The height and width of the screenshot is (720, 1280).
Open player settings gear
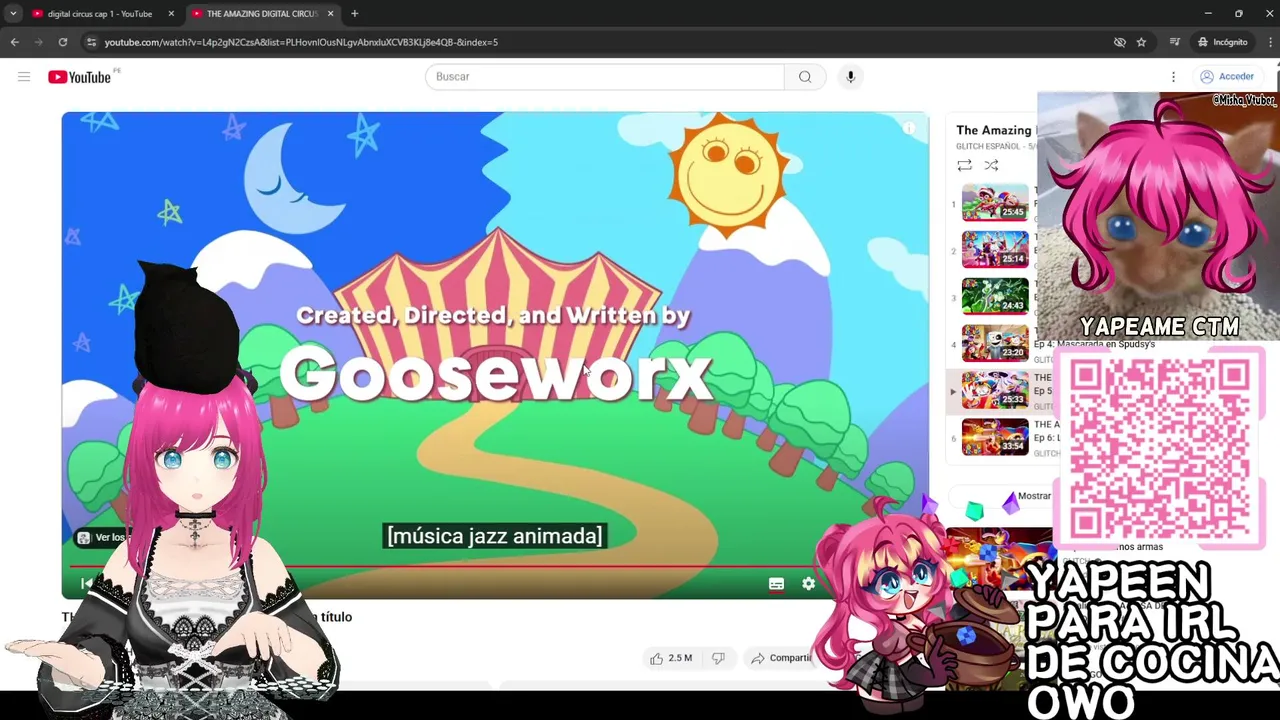(x=809, y=584)
